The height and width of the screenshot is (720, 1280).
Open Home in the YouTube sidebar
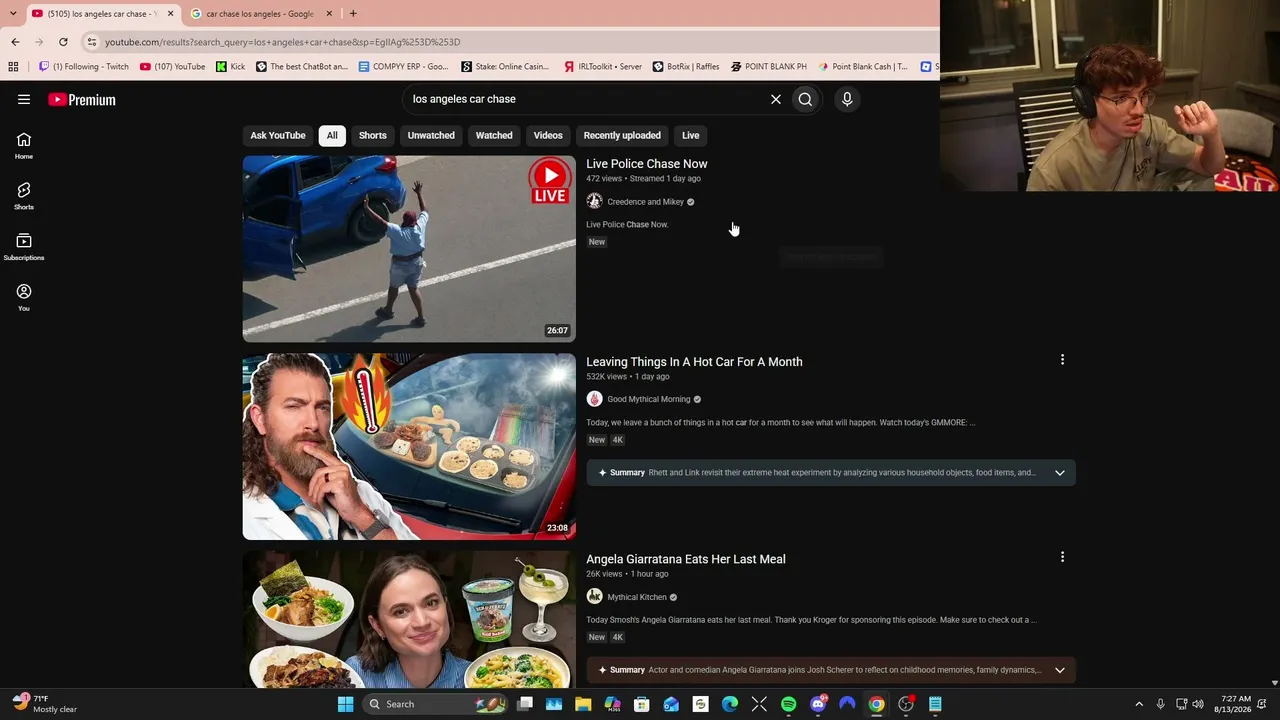(24, 146)
